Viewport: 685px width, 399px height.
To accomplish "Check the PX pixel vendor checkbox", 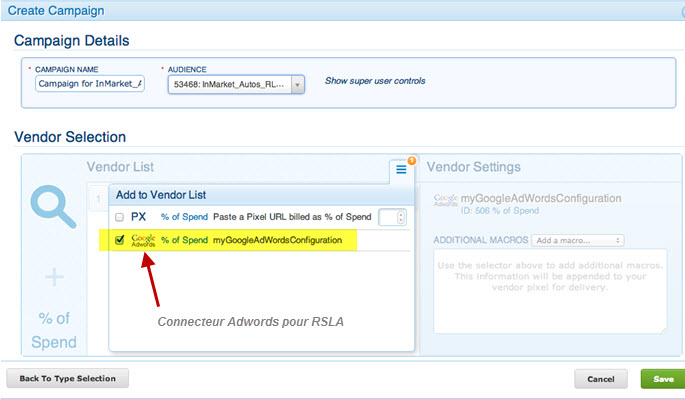I will [119, 217].
